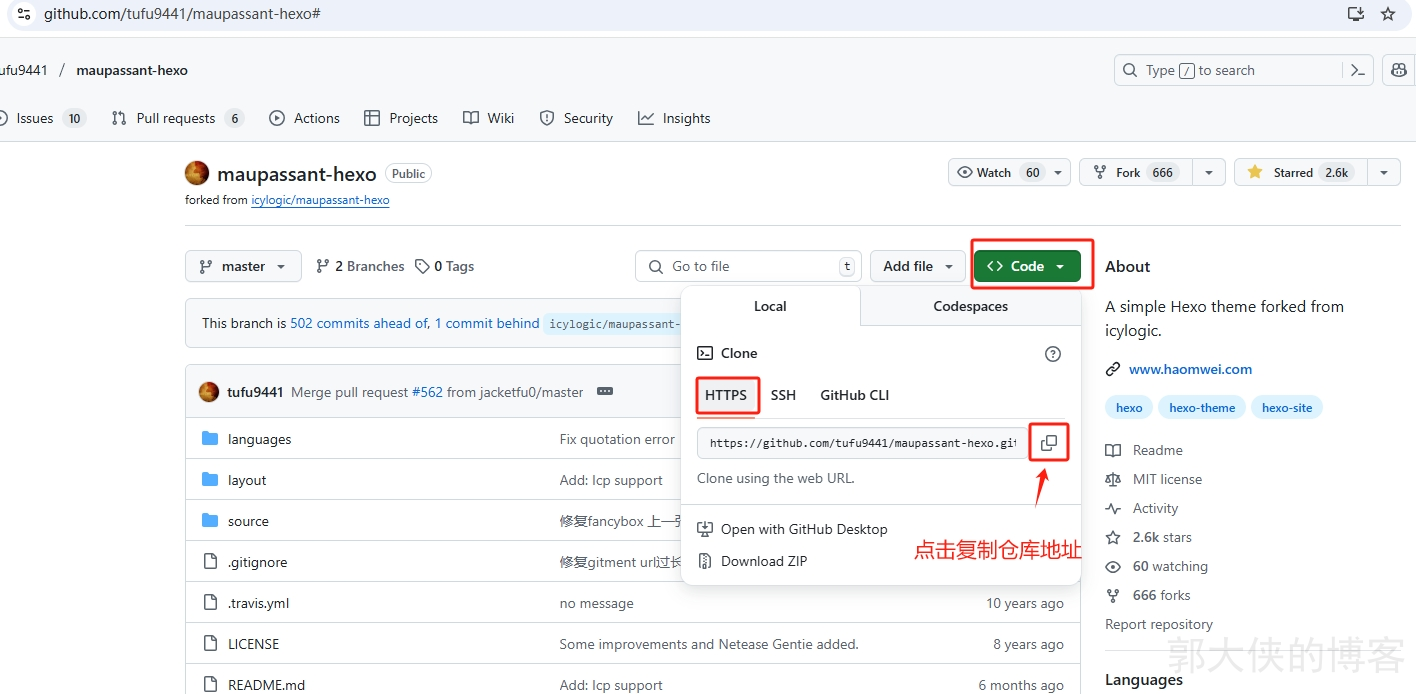Click the hexo-site topic tag
This screenshot has height=694, width=1416.
tap(1287, 407)
